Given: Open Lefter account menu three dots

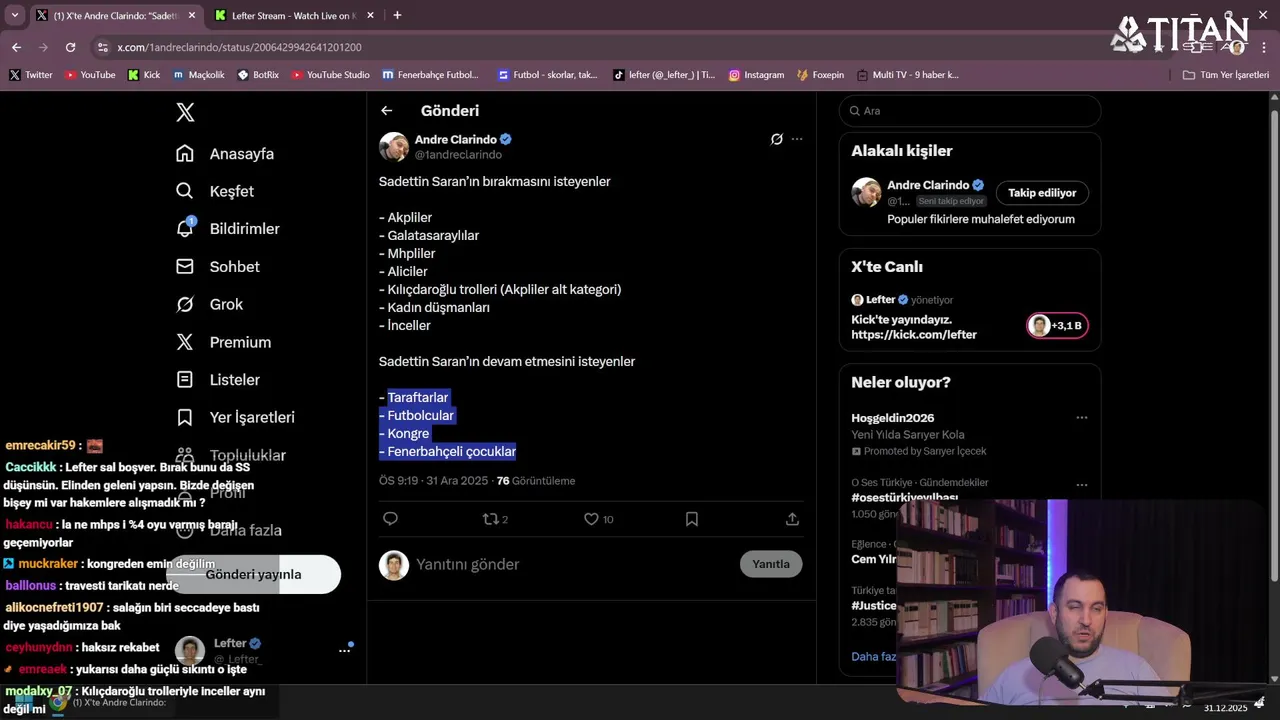Looking at the screenshot, I should pos(345,650).
